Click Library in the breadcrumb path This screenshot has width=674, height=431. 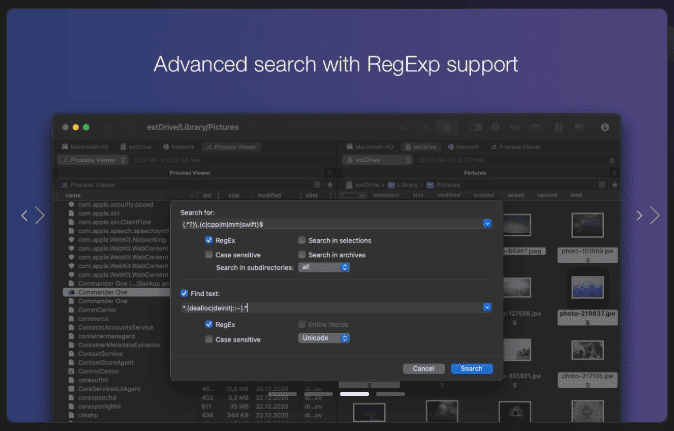(403, 185)
